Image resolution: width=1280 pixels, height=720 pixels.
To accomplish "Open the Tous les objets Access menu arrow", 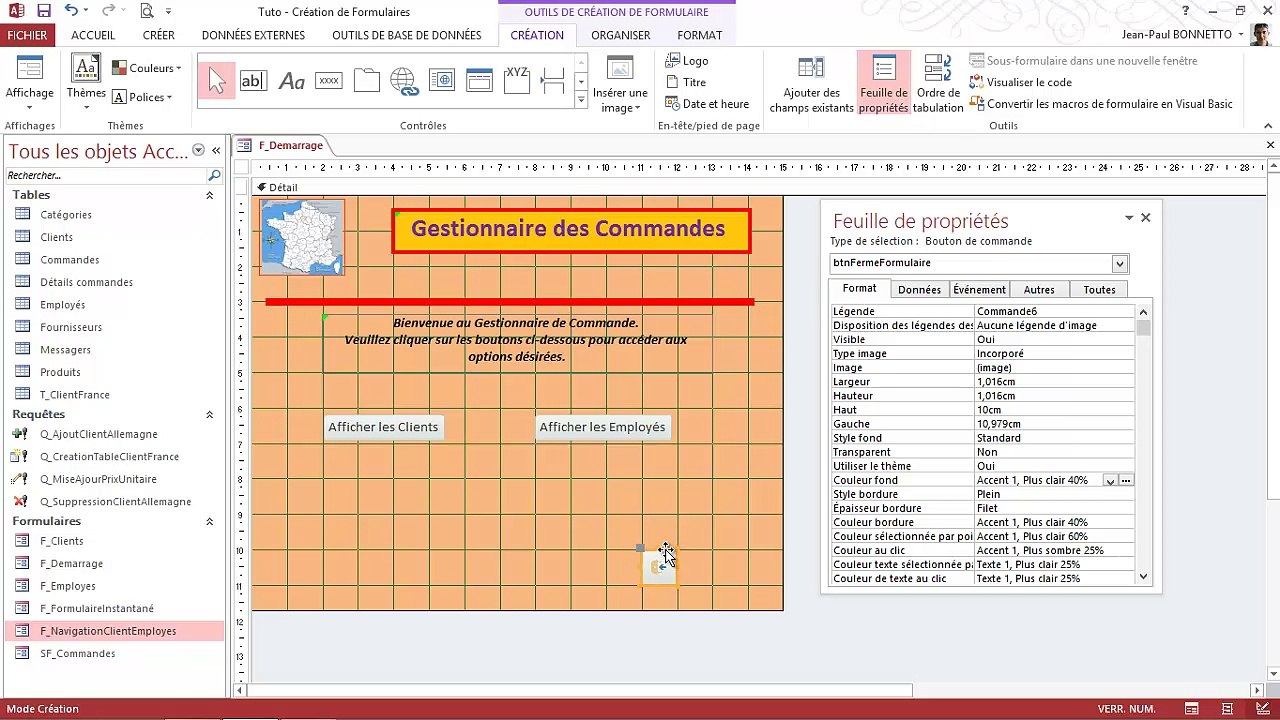I will (198, 150).
